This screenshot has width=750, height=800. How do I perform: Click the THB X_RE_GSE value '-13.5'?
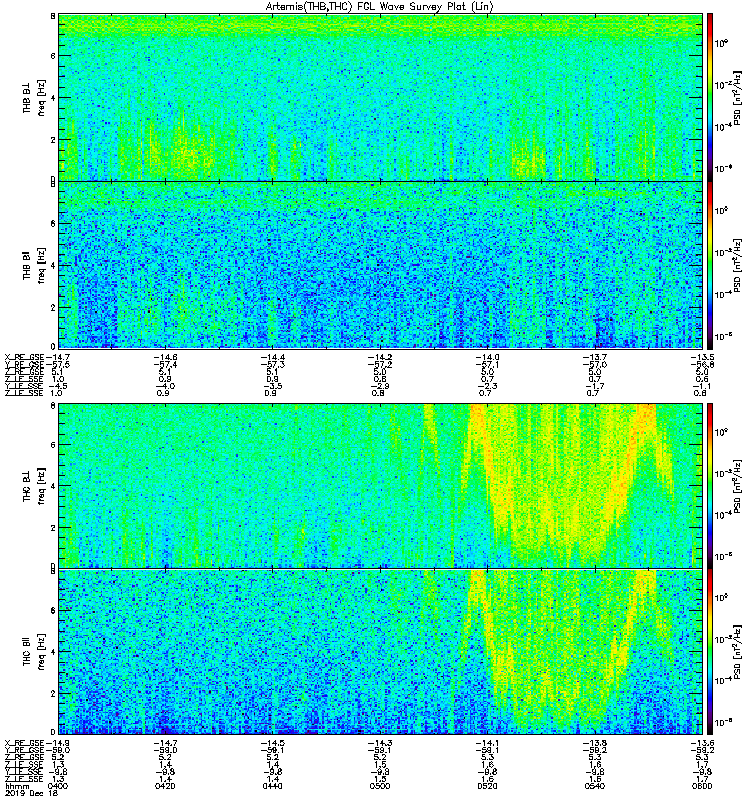702,358
